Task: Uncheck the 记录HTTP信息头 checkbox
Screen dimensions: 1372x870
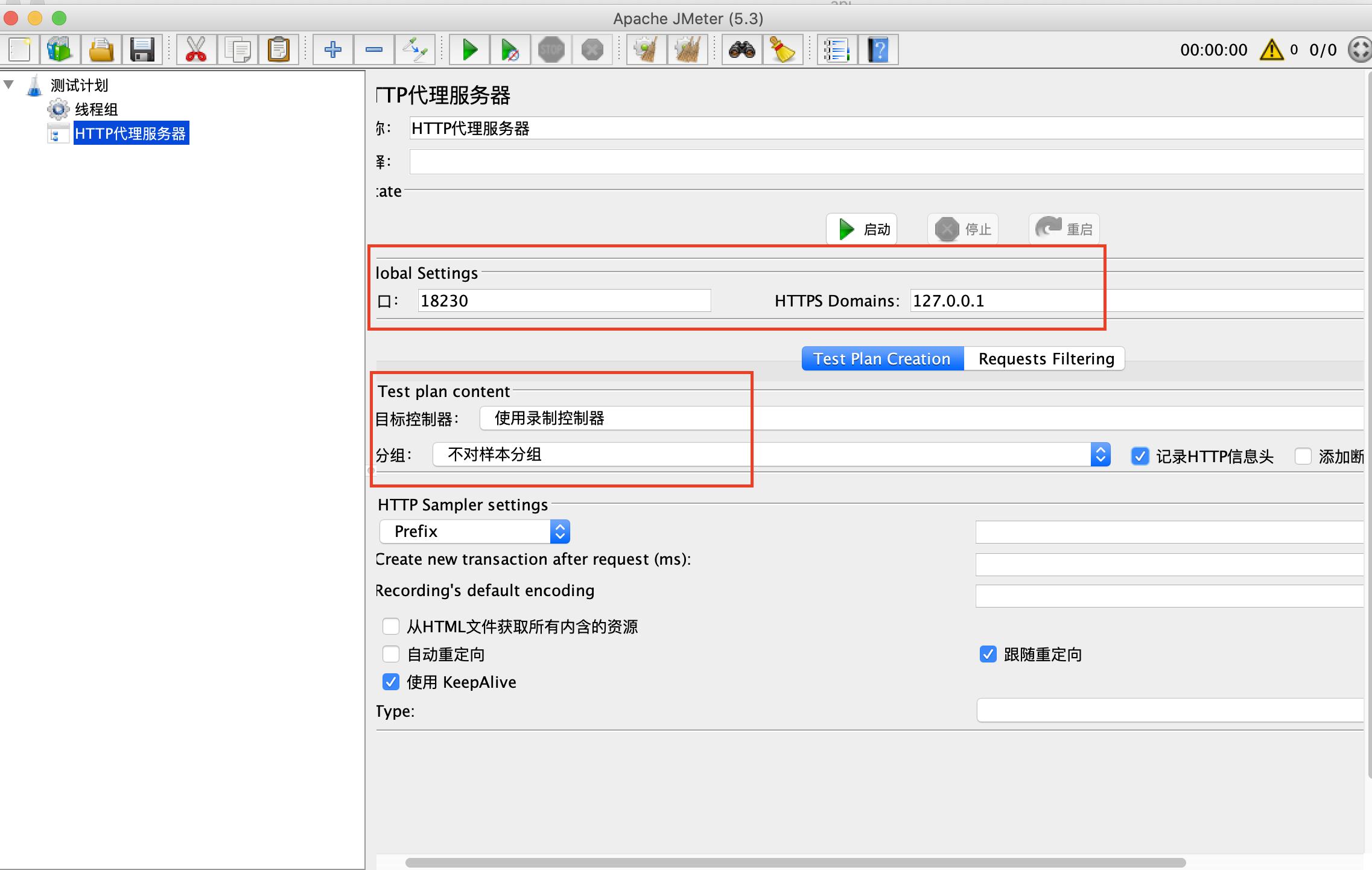Action: point(1140,456)
